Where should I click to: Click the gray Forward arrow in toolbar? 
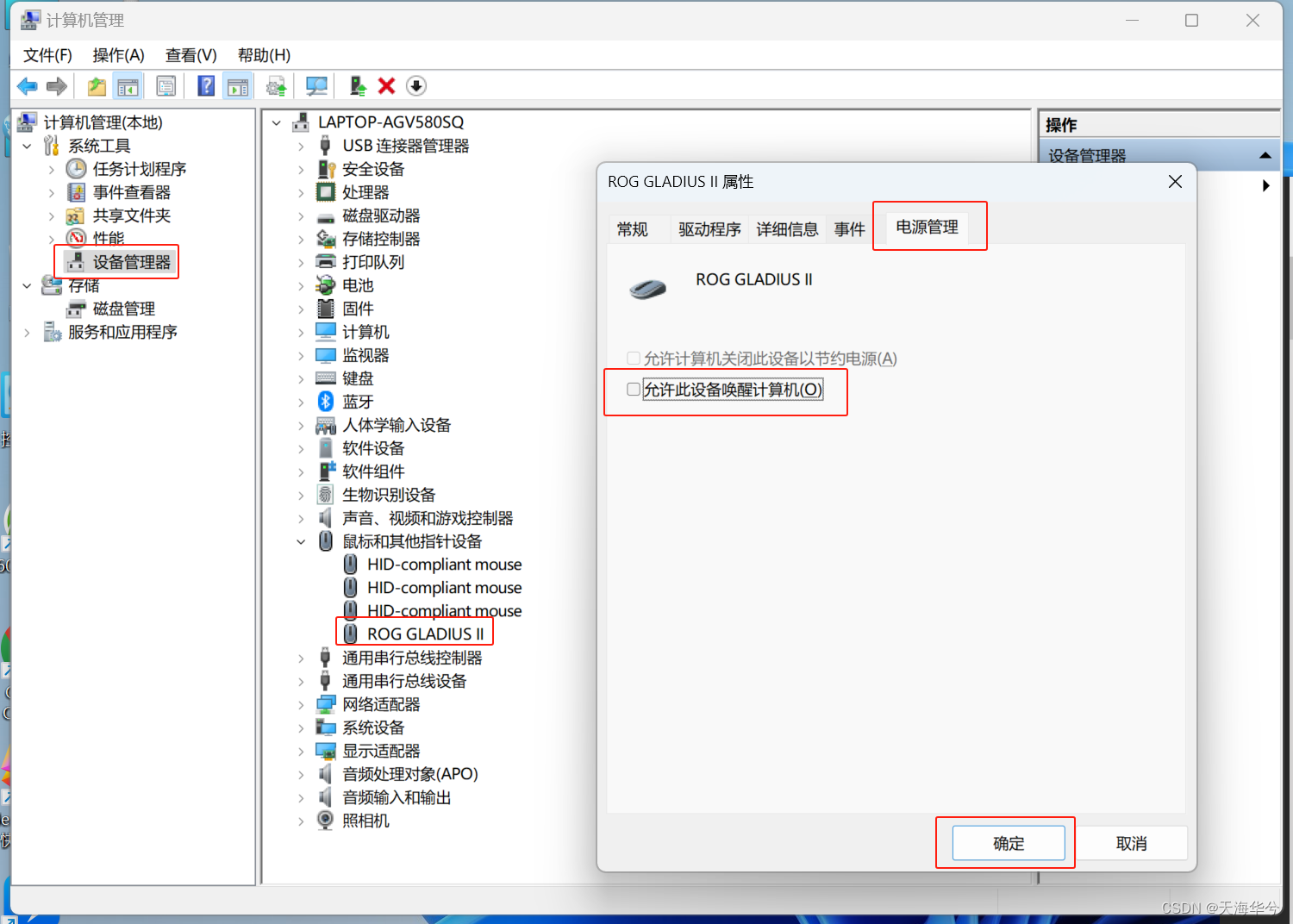57,86
